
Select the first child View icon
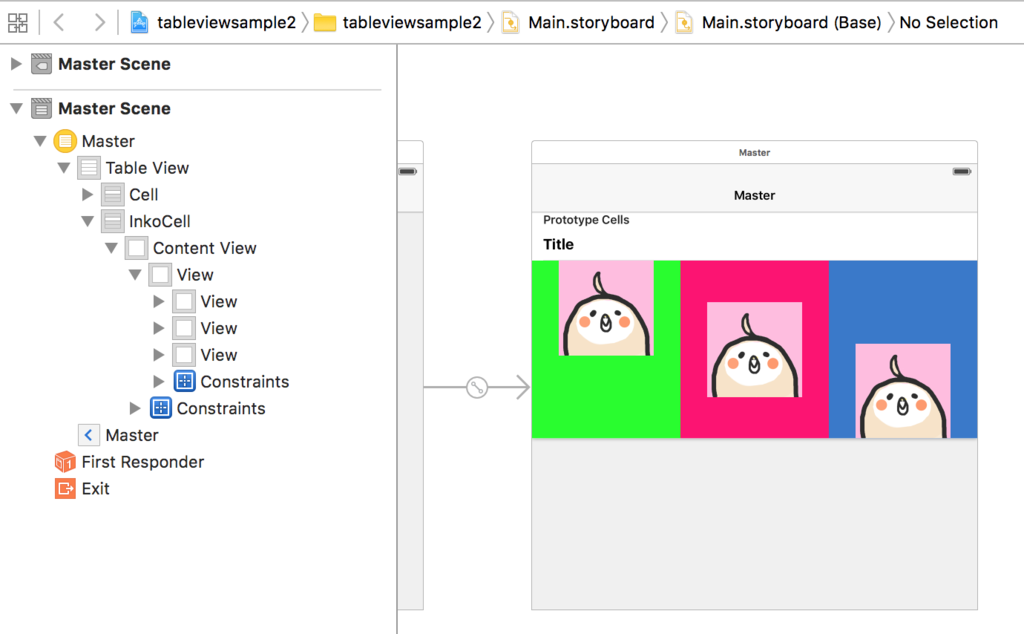click(x=184, y=302)
